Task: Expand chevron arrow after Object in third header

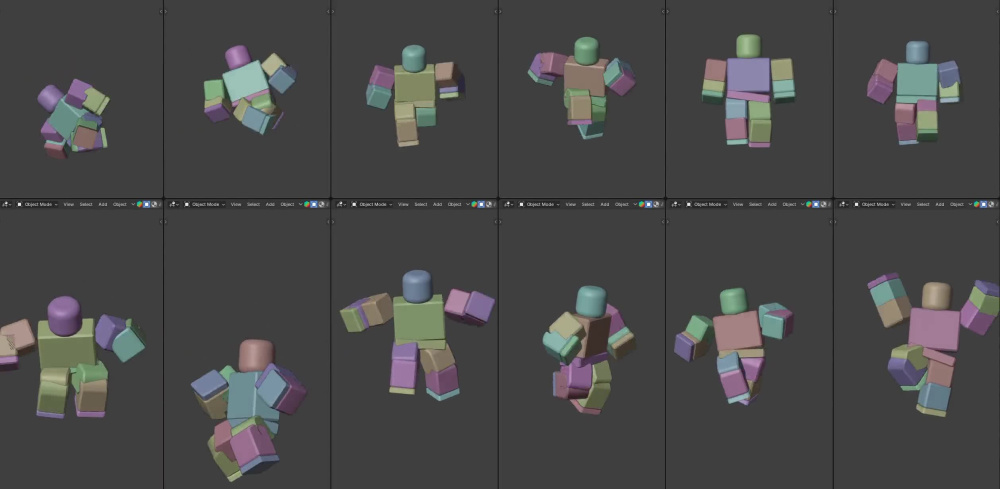Action: [467, 204]
